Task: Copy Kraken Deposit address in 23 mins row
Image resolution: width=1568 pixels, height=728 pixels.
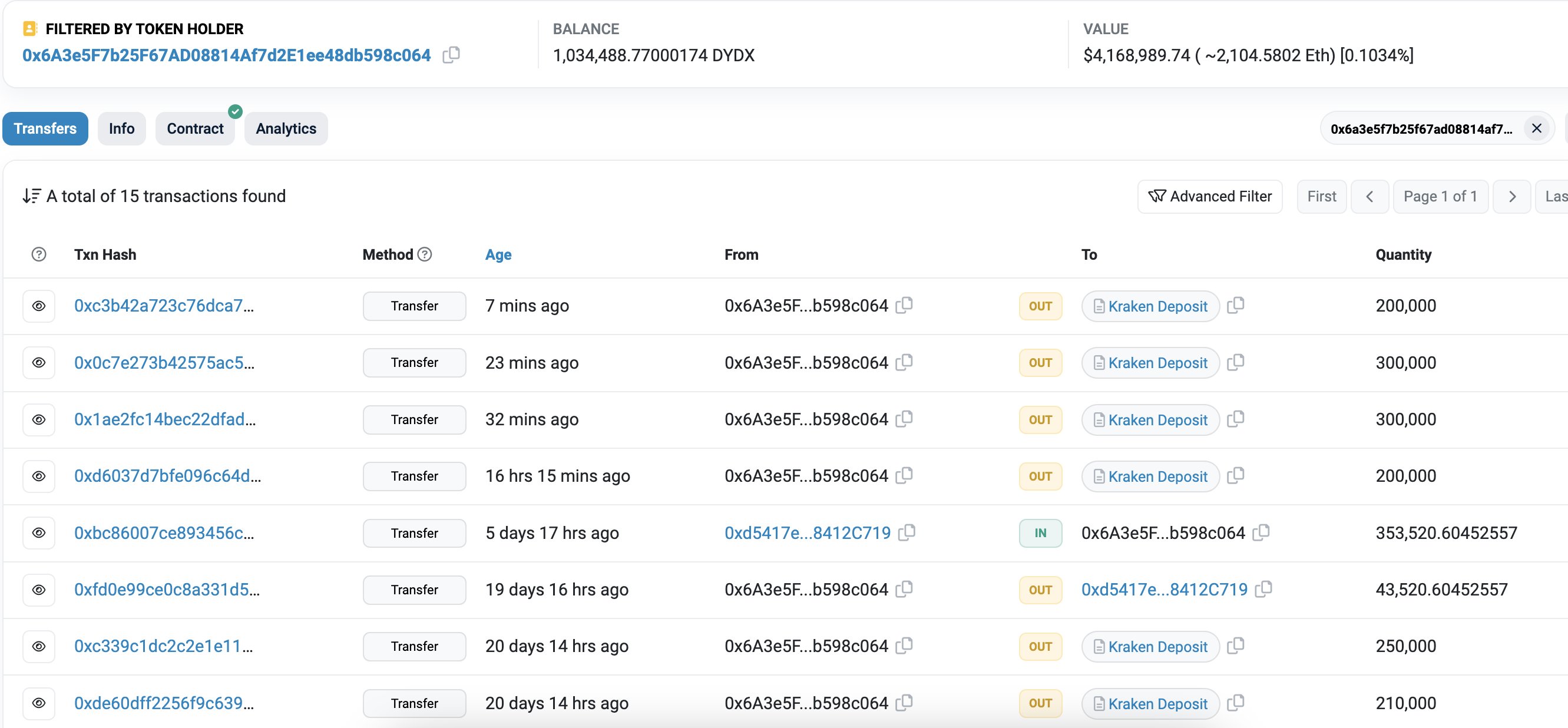Action: pos(1236,362)
